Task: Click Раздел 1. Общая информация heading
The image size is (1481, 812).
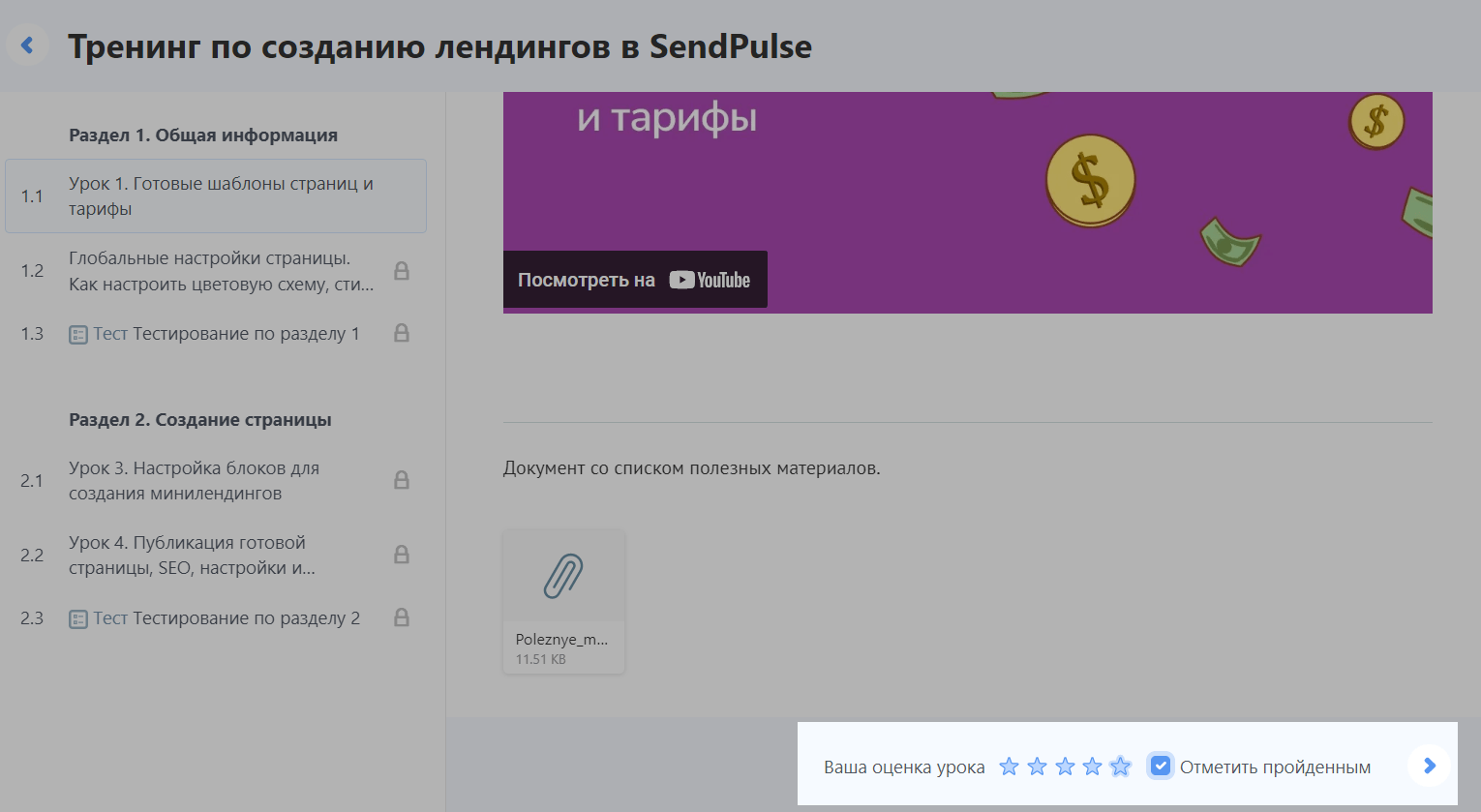Action: [x=203, y=135]
